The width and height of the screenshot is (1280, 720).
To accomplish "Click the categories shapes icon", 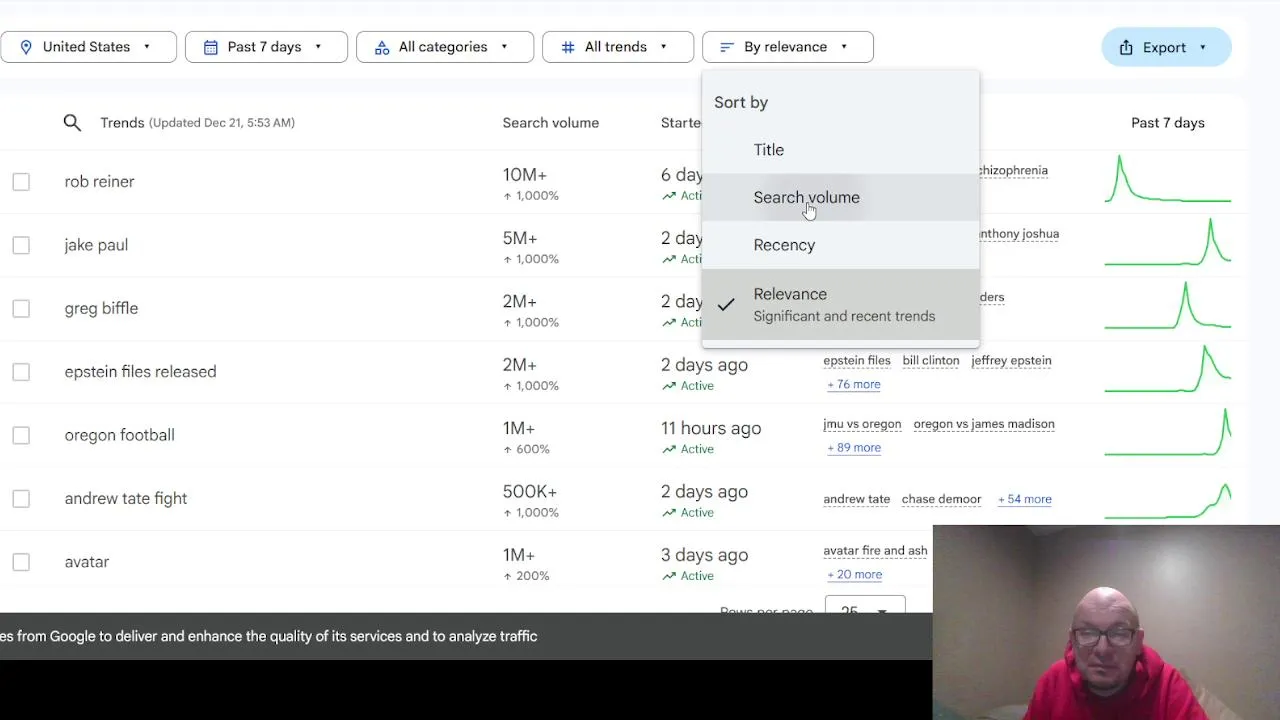I will (x=381, y=47).
